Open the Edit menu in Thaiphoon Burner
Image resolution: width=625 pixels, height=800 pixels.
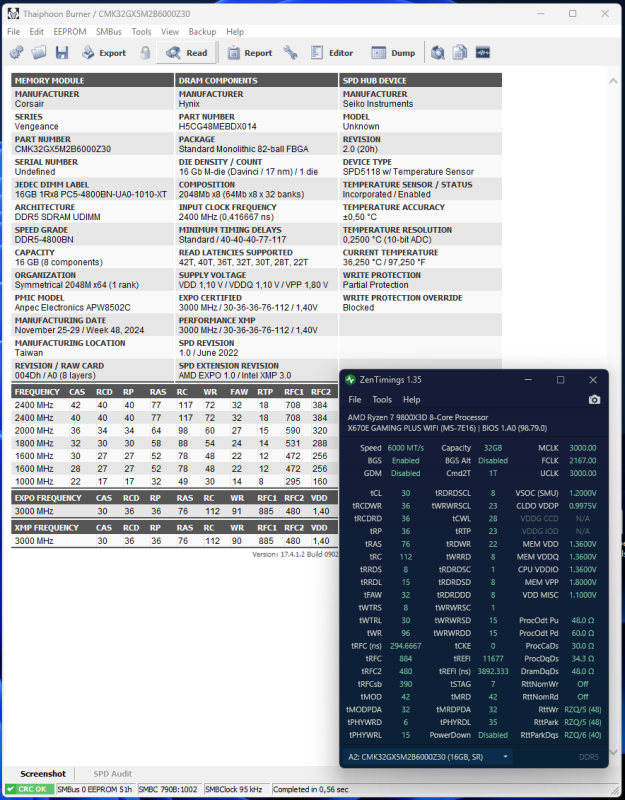[37, 32]
